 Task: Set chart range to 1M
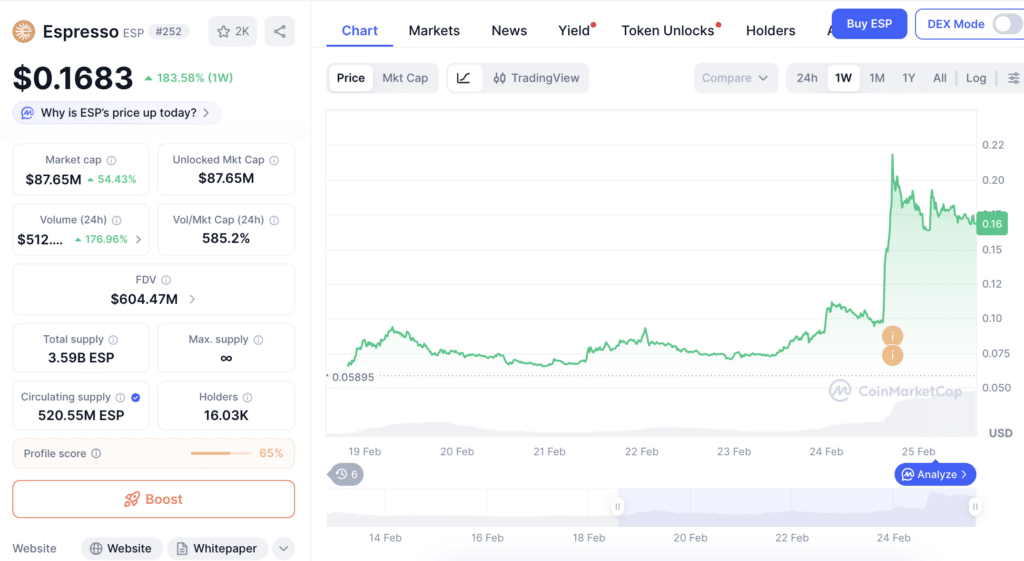pyautogui.click(x=877, y=78)
